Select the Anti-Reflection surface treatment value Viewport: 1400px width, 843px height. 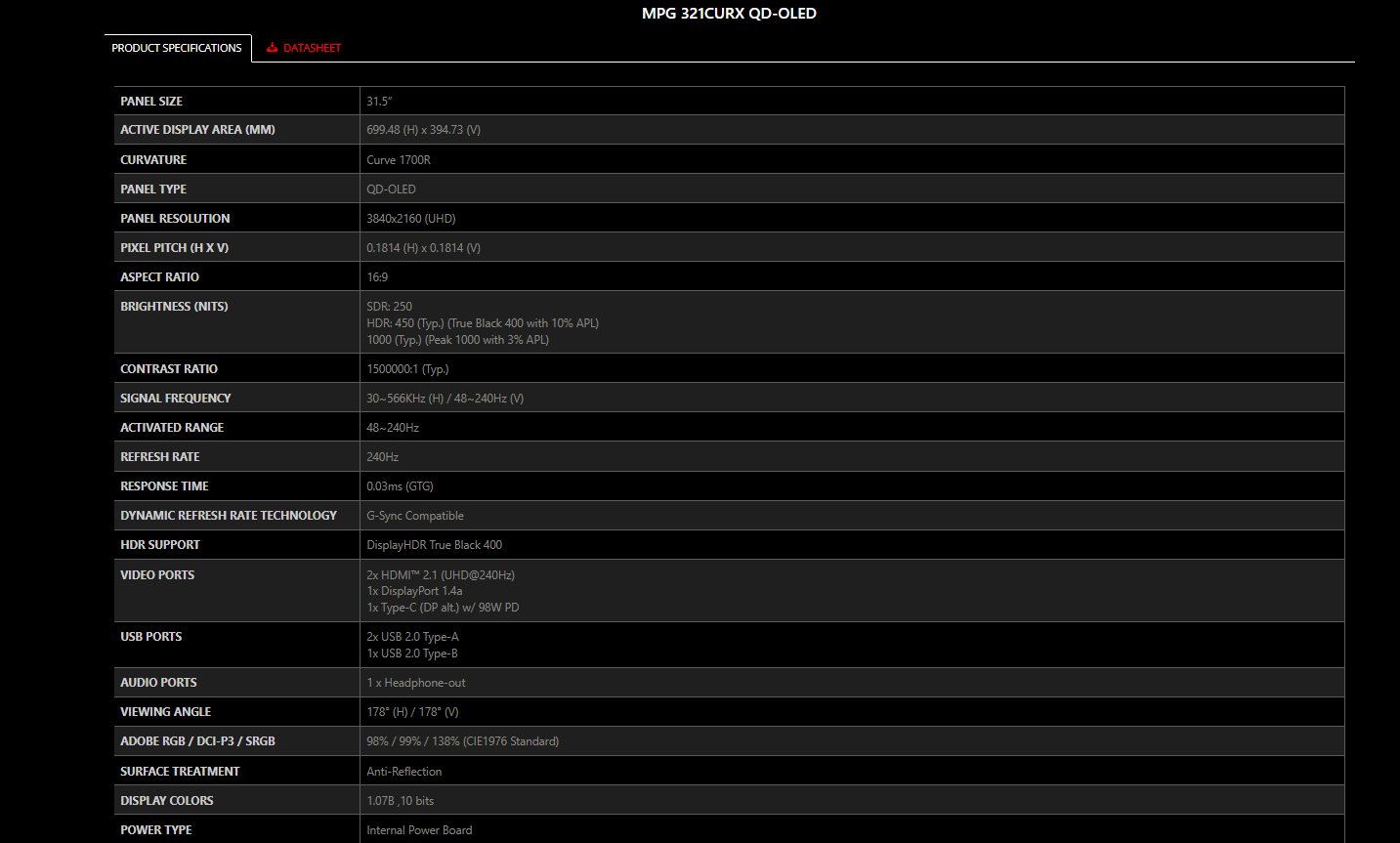(x=403, y=772)
